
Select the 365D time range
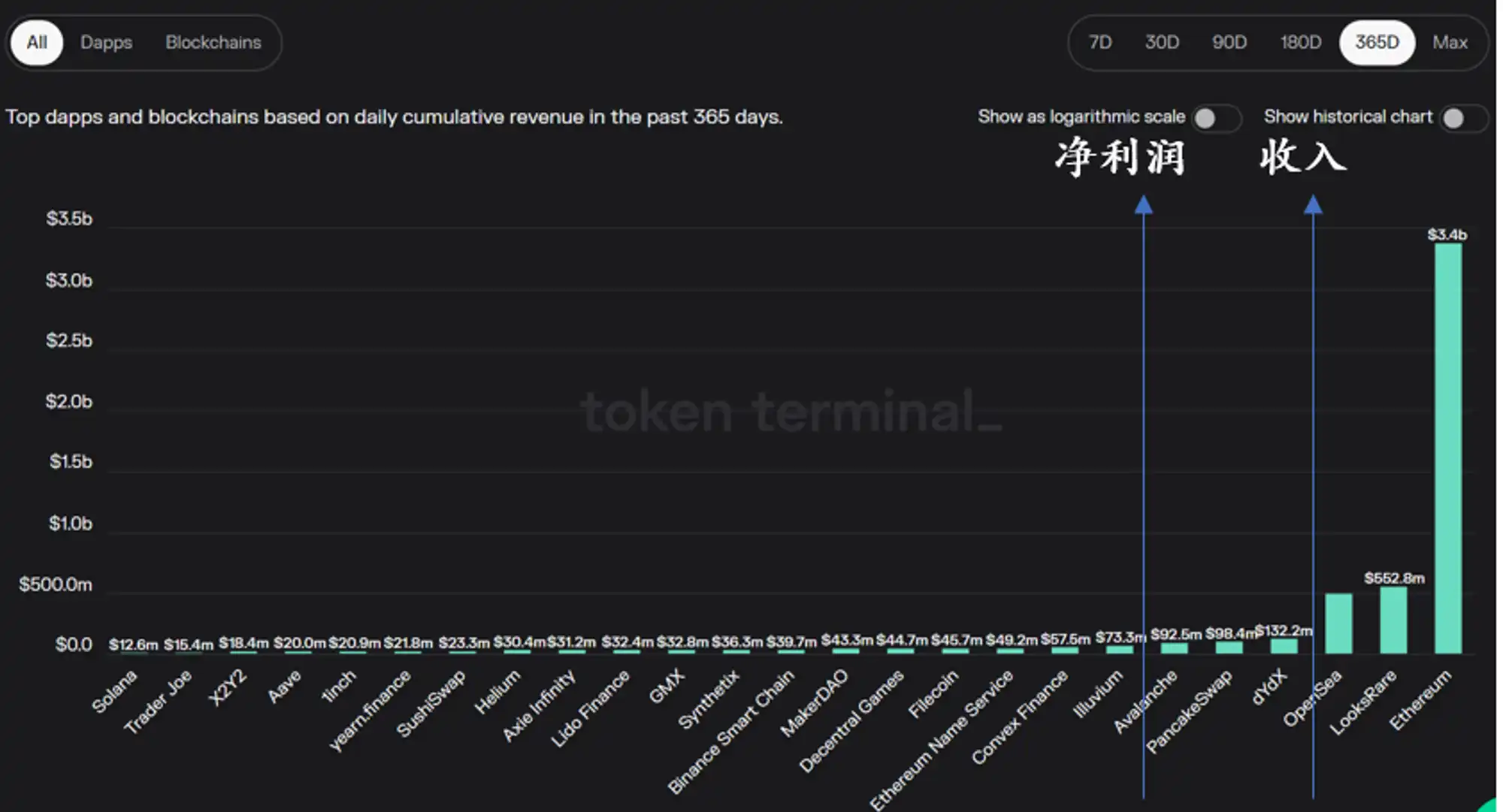(x=1377, y=43)
